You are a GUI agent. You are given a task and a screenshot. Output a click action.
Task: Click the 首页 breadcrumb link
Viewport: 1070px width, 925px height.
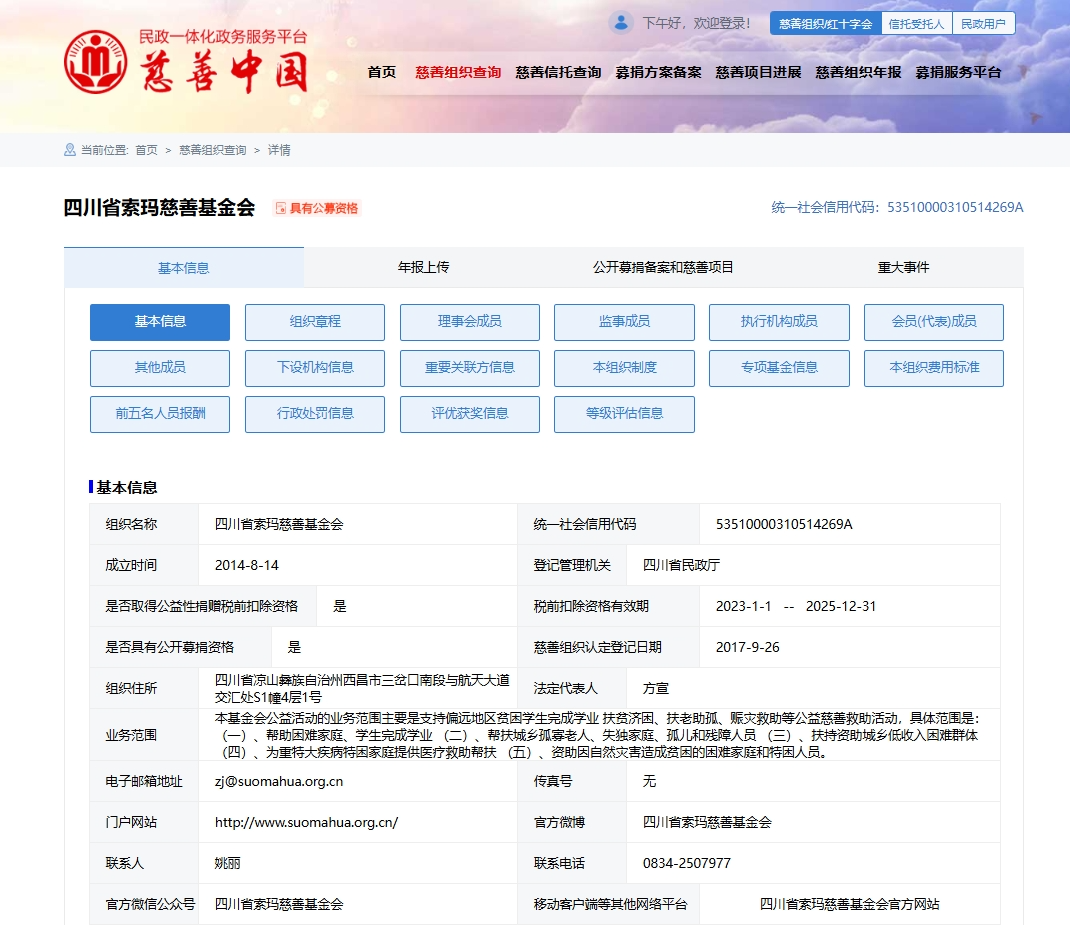tap(146, 150)
